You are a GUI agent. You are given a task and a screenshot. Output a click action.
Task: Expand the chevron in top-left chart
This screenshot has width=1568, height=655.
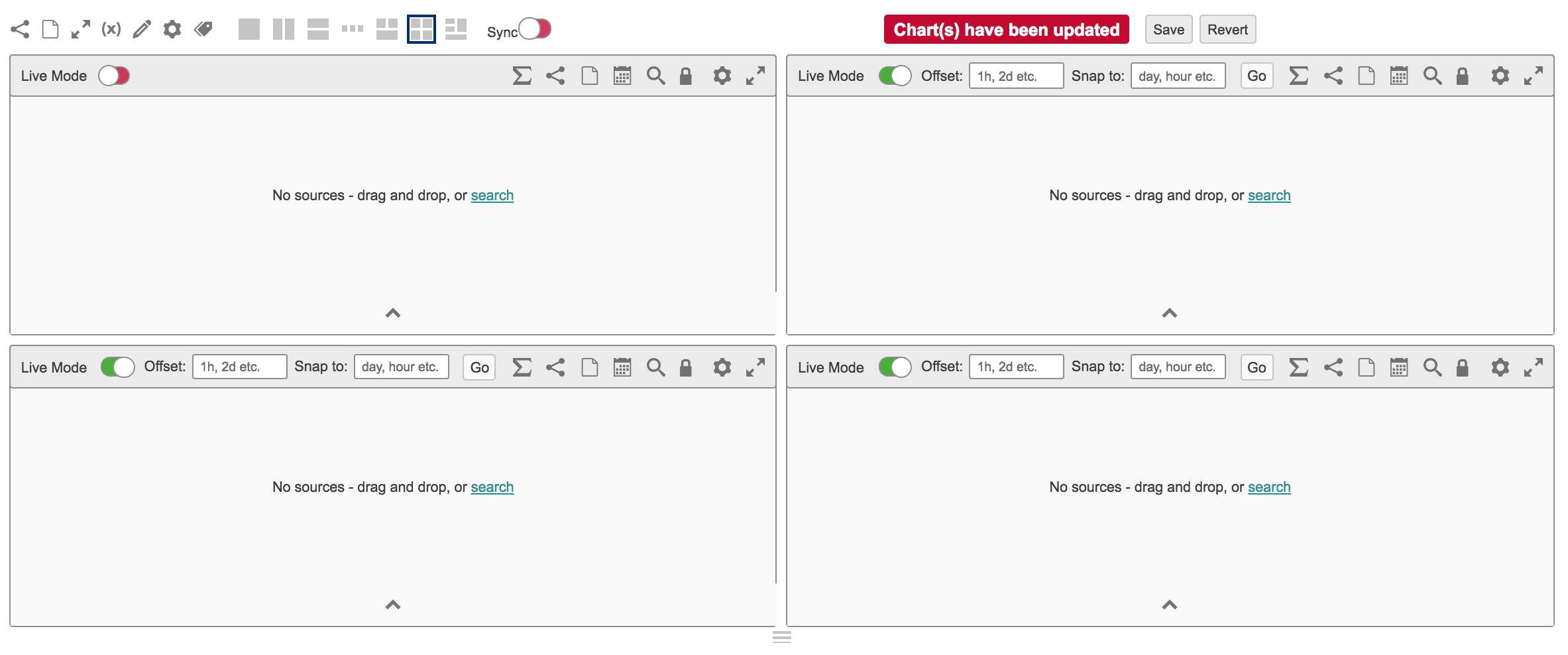(393, 313)
